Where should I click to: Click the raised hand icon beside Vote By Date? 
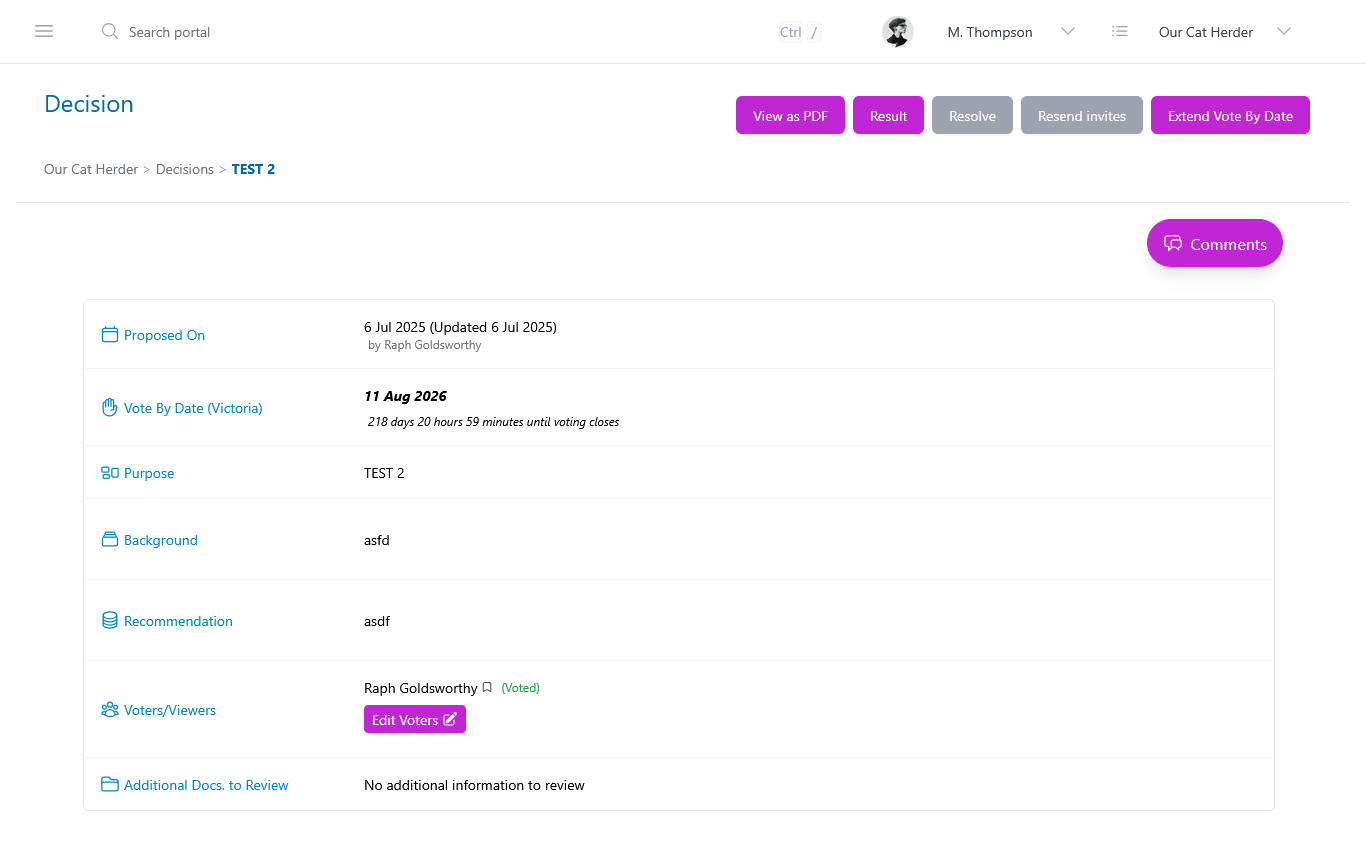point(110,407)
